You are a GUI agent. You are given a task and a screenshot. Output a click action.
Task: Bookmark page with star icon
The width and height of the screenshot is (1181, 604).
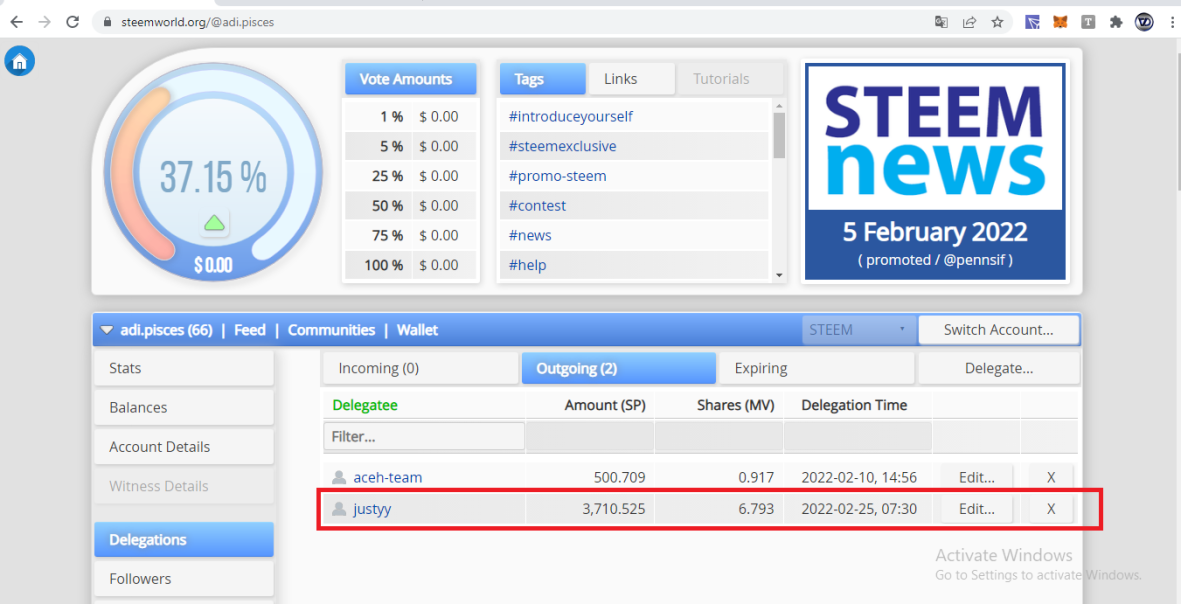pos(997,22)
